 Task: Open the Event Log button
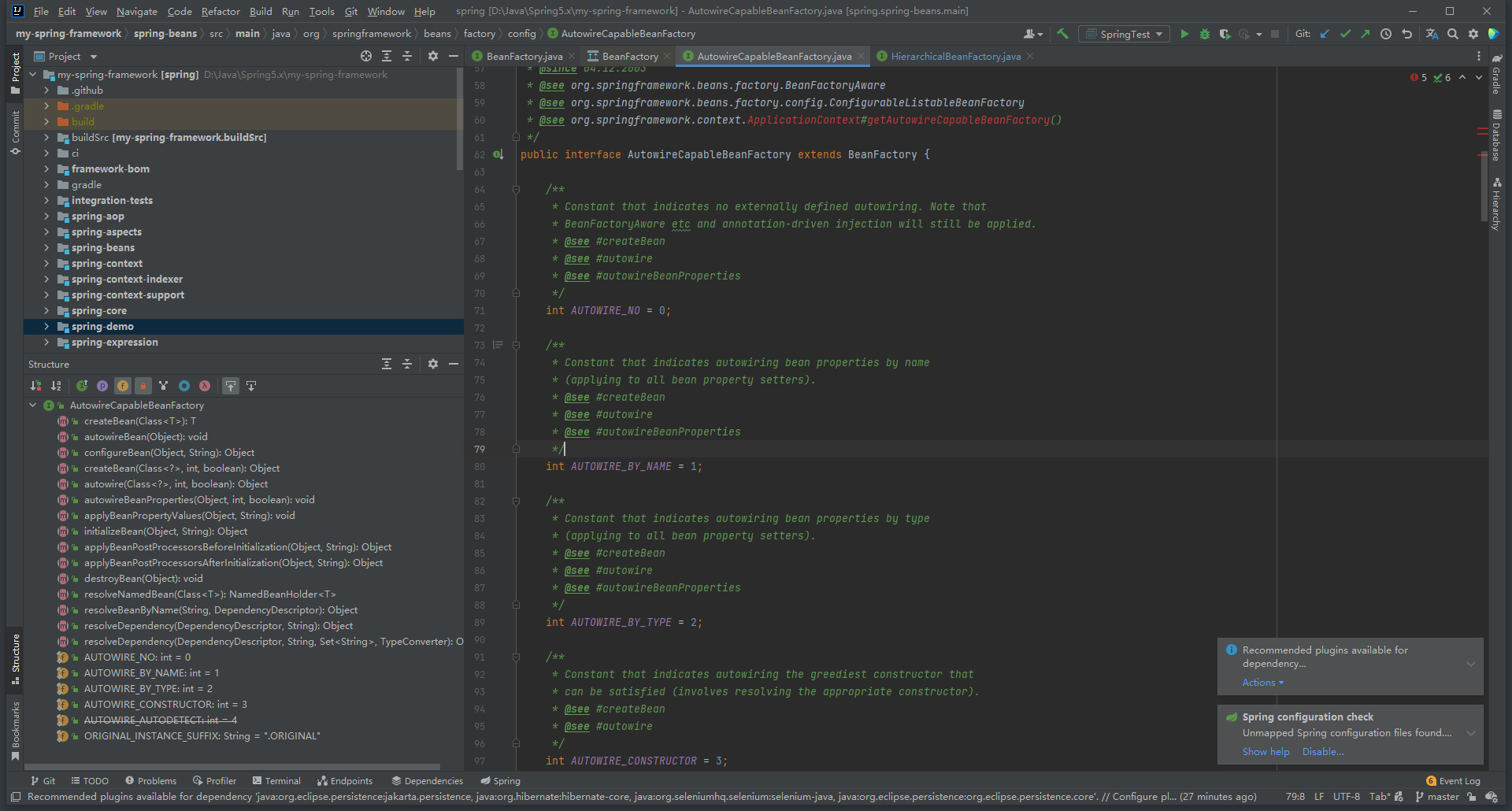point(1453,781)
